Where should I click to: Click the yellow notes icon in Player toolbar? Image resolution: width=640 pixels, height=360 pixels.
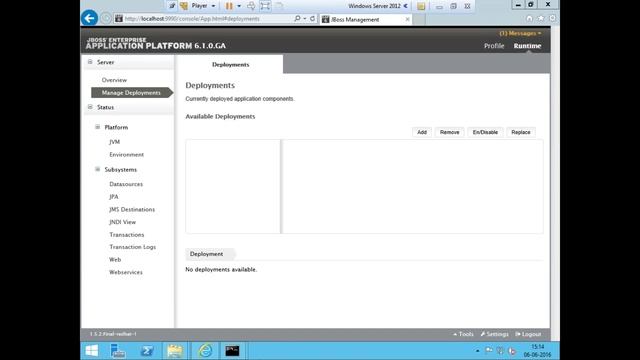421,6
